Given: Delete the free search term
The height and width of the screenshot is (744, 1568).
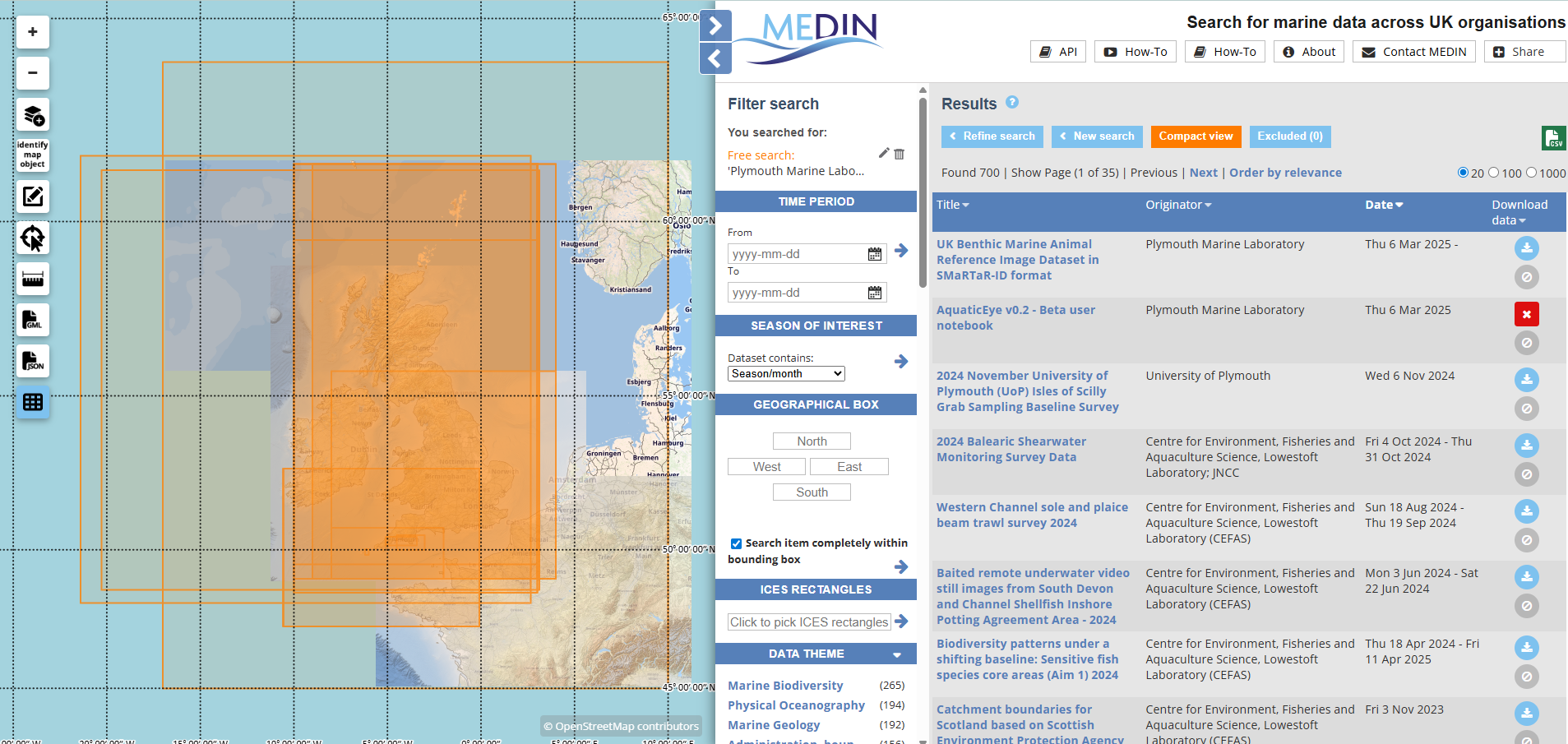Looking at the screenshot, I should click(x=900, y=154).
